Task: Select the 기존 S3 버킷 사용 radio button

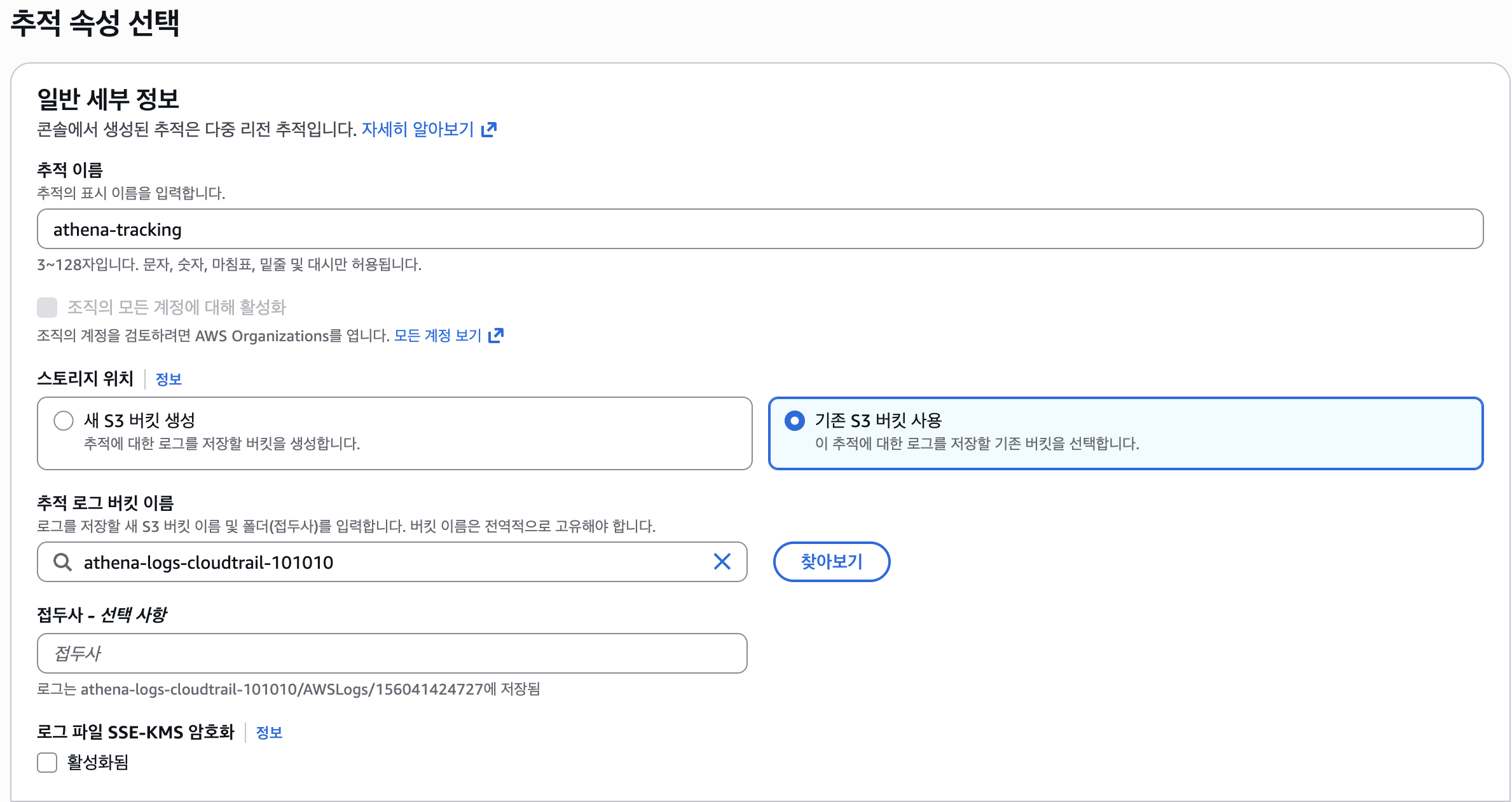Action: pyautogui.click(x=794, y=421)
